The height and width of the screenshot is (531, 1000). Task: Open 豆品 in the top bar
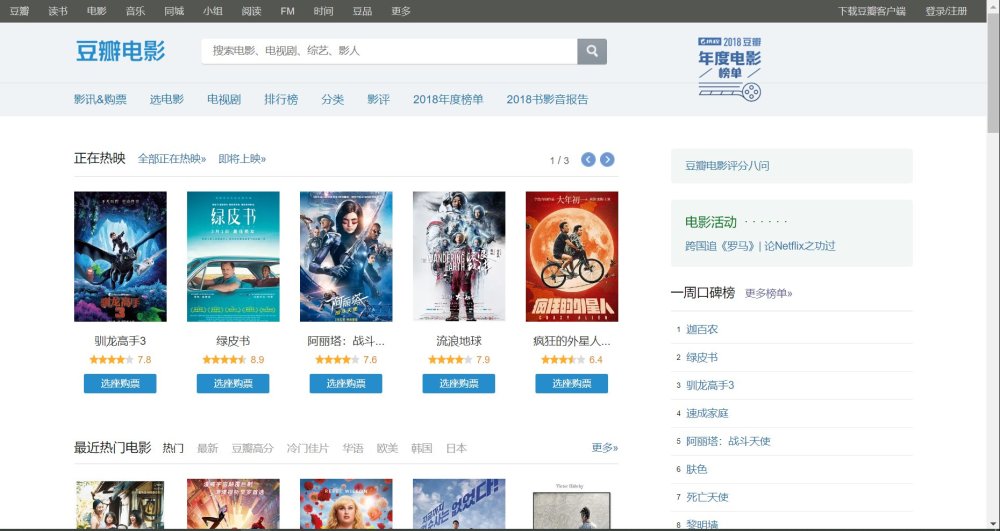click(362, 11)
